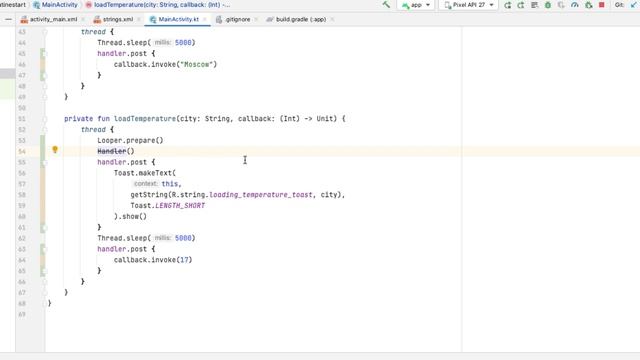The image size is (640, 360).
Task: Click the fold end marker at line 68
Action: point(44,304)
